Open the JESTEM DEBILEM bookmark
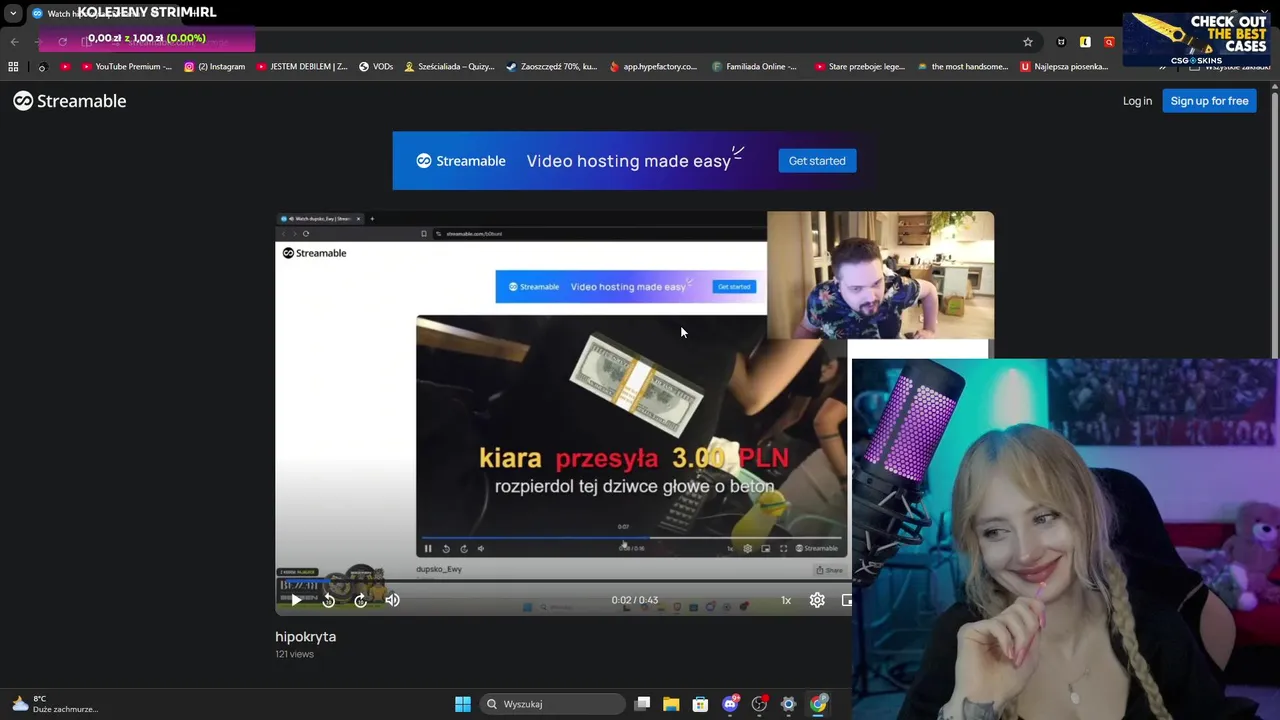The height and width of the screenshot is (720, 1280). [302, 67]
